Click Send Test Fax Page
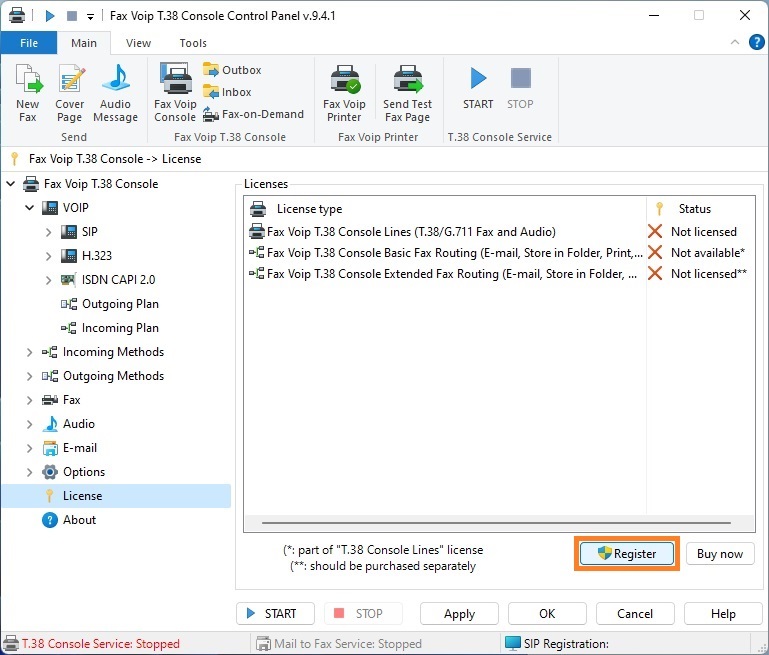This screenshot has width=769, height=655. coord(408,93)
